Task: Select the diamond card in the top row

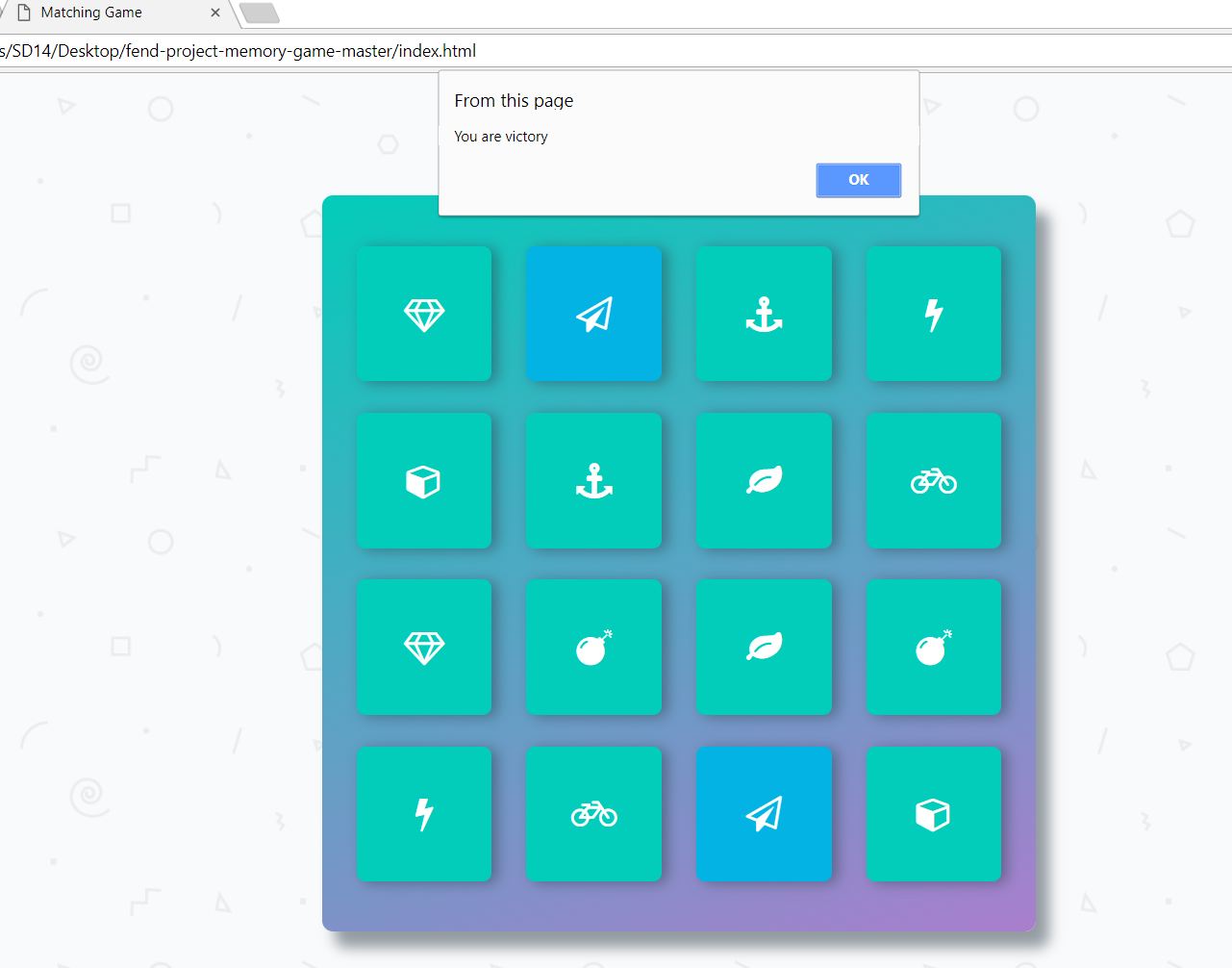Action: (x=424, y=314)
